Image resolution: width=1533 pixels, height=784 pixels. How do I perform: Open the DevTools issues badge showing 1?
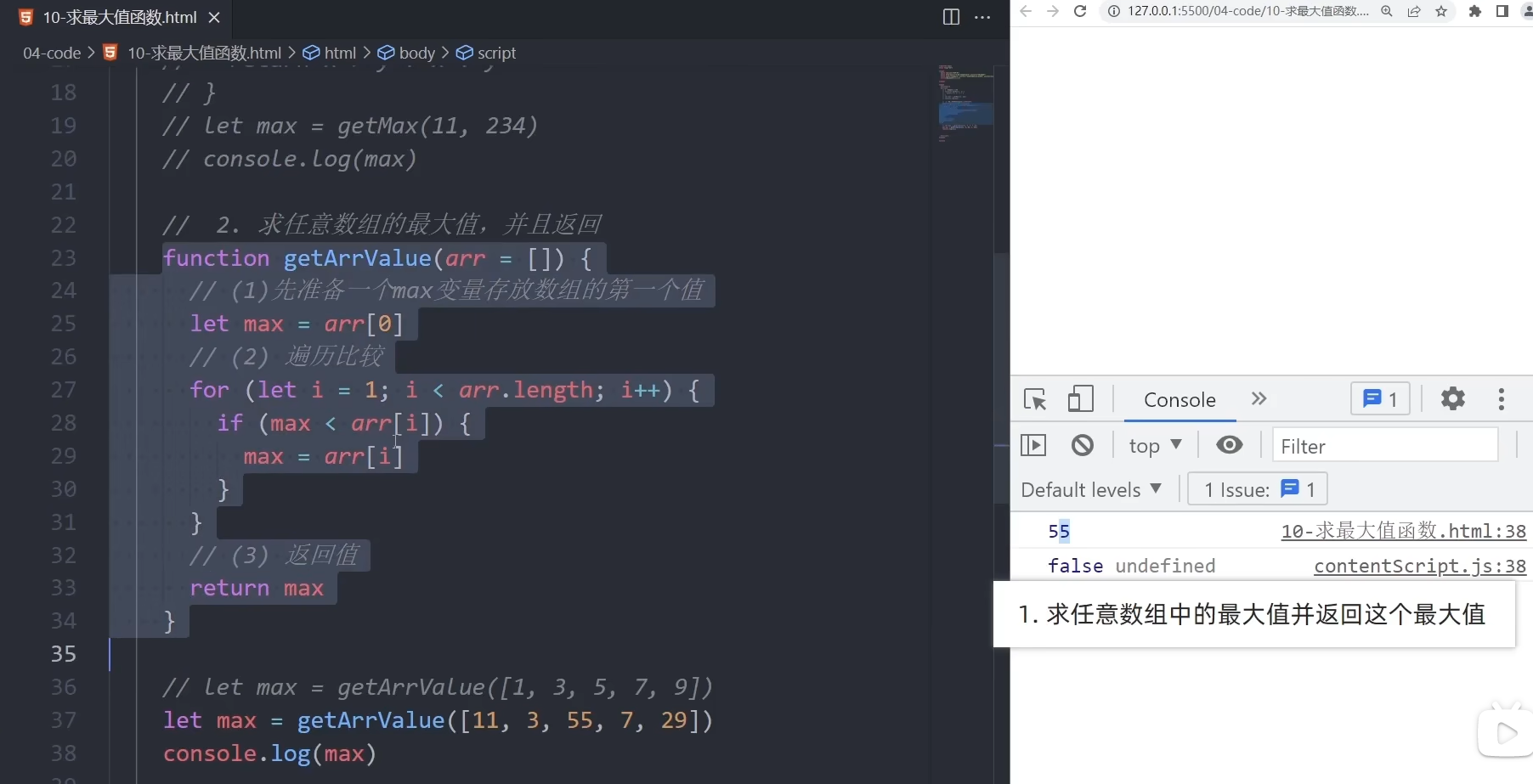pos(1380,398)
